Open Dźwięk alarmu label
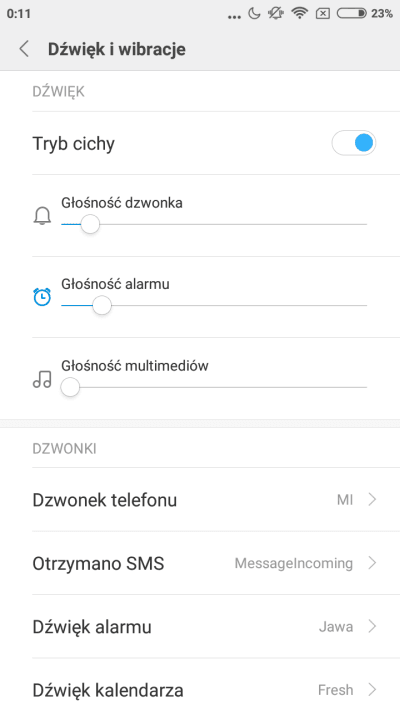The image size is (400, 711). pyautogui.click(x=92, y=627)
